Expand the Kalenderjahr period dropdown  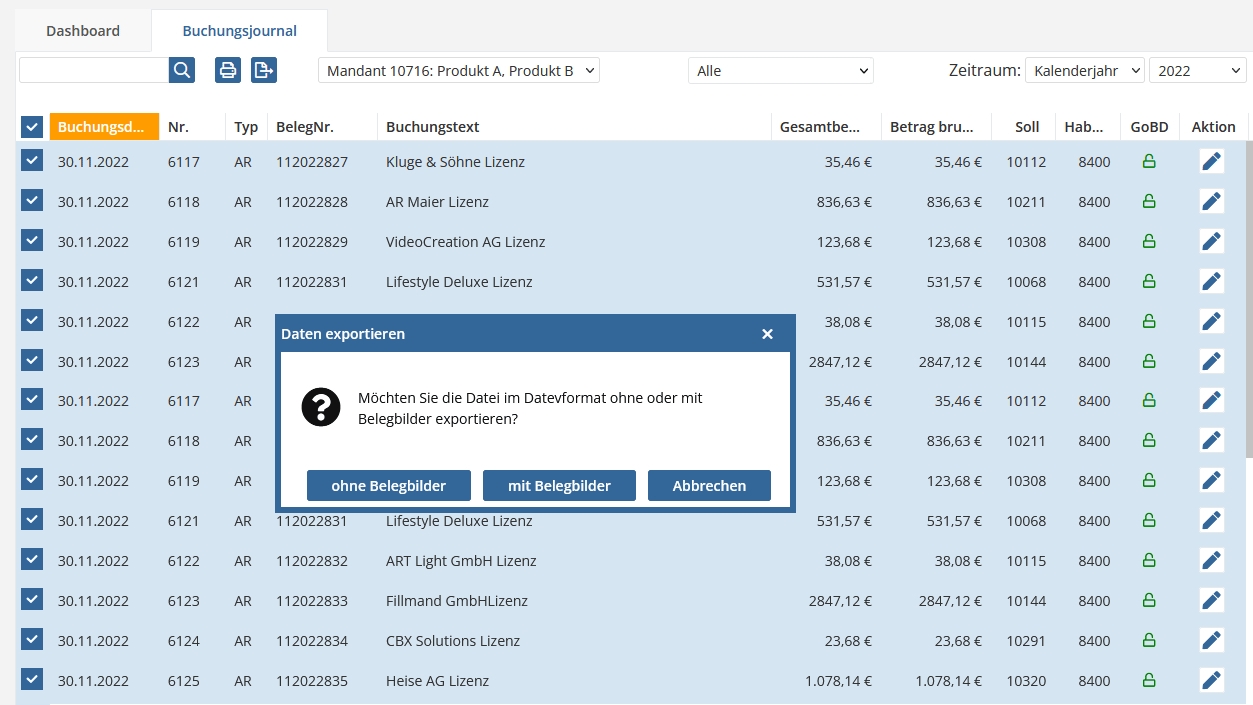1084,71
